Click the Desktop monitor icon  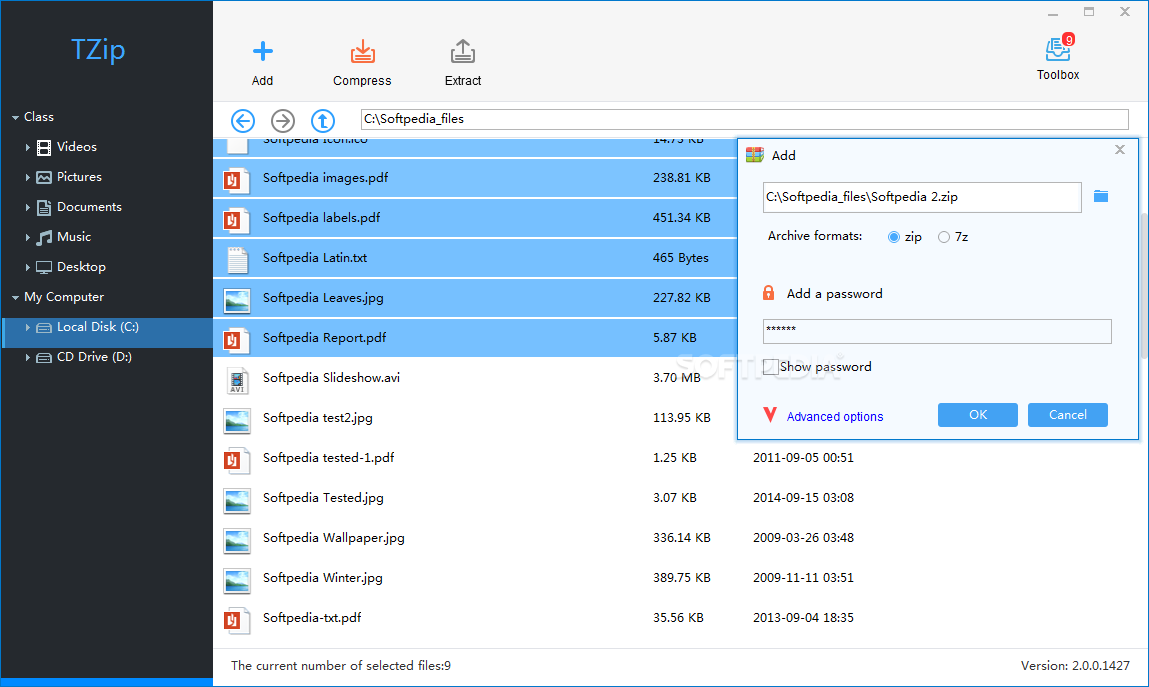[44, 267]
